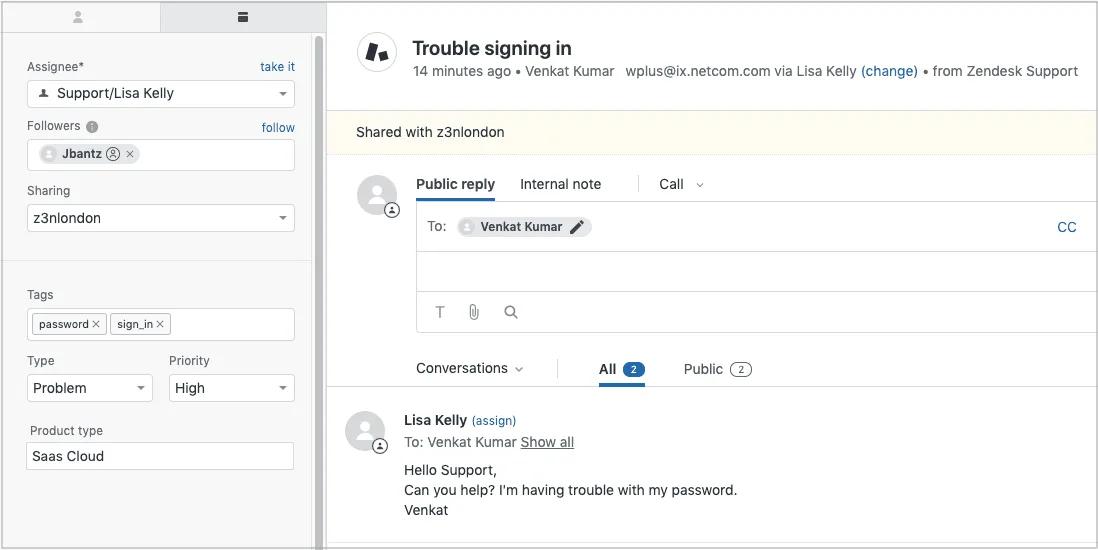Click the search magnifier icon in composer
The image size is (1098, 550).
click(x=511, y=312)
